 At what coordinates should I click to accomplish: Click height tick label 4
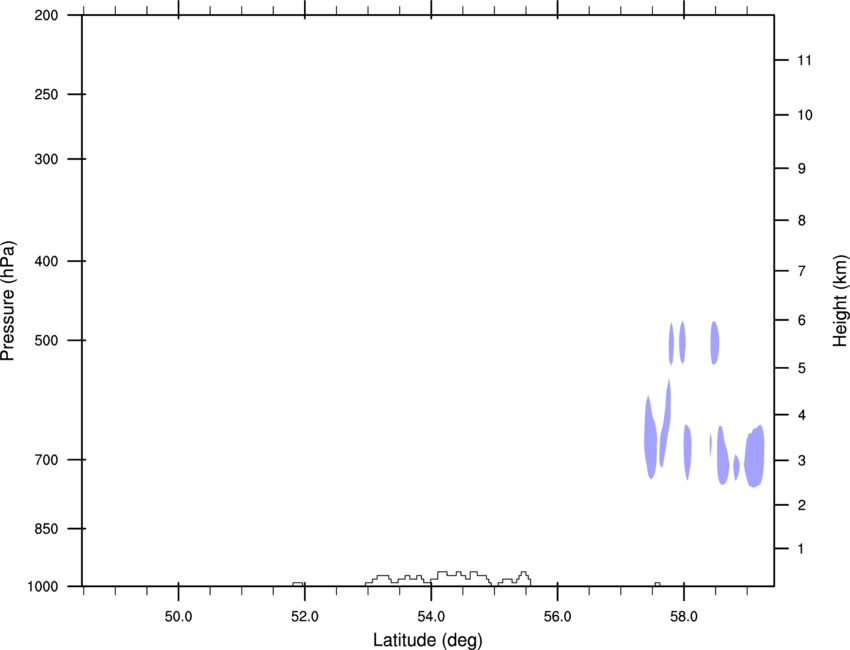coord(802,415)
